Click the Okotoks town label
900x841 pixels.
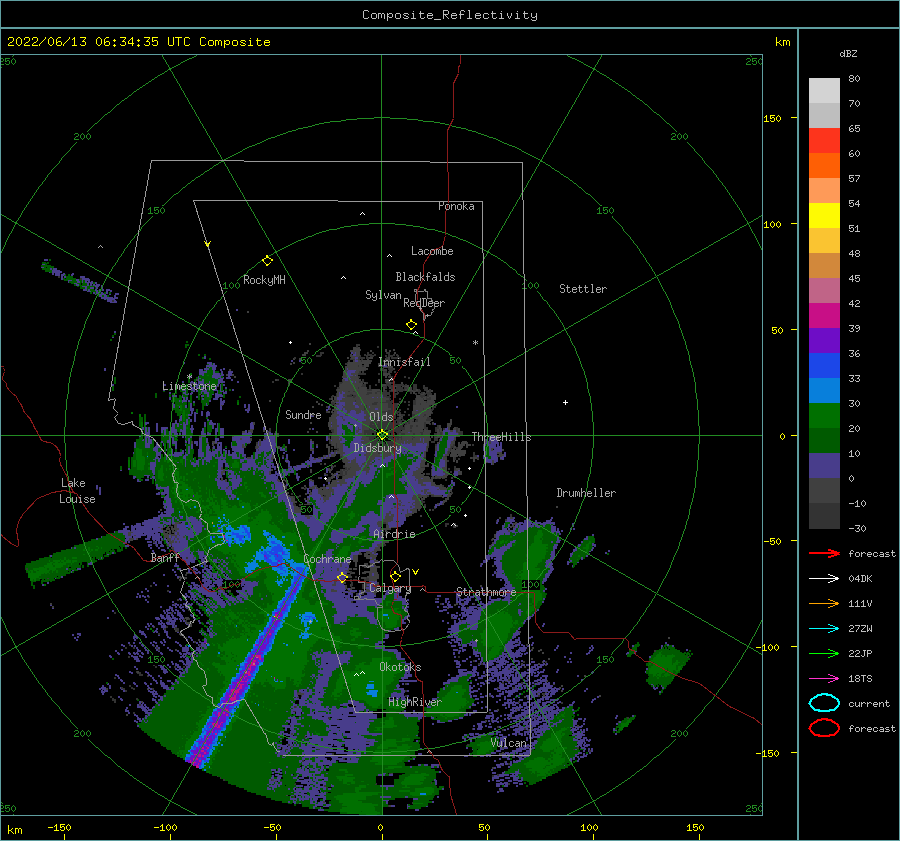pos(400,666)
